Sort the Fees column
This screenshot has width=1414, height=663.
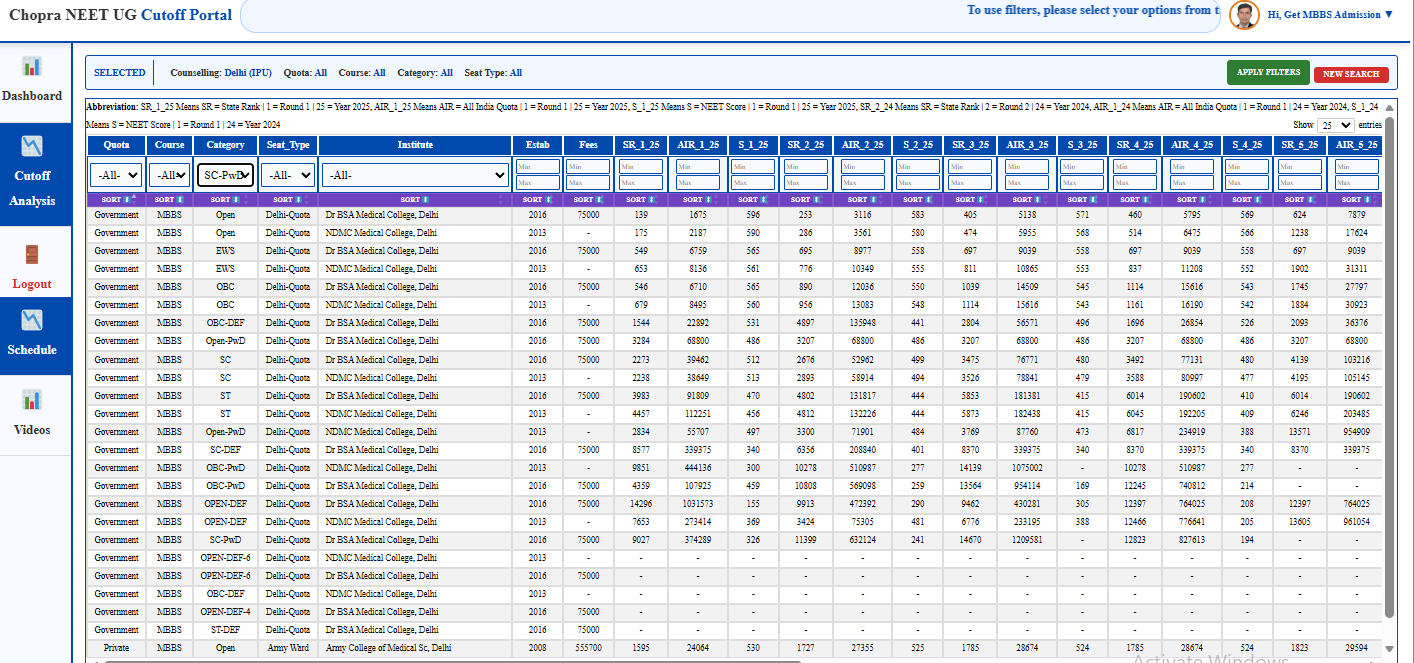[x=588, y=200]
